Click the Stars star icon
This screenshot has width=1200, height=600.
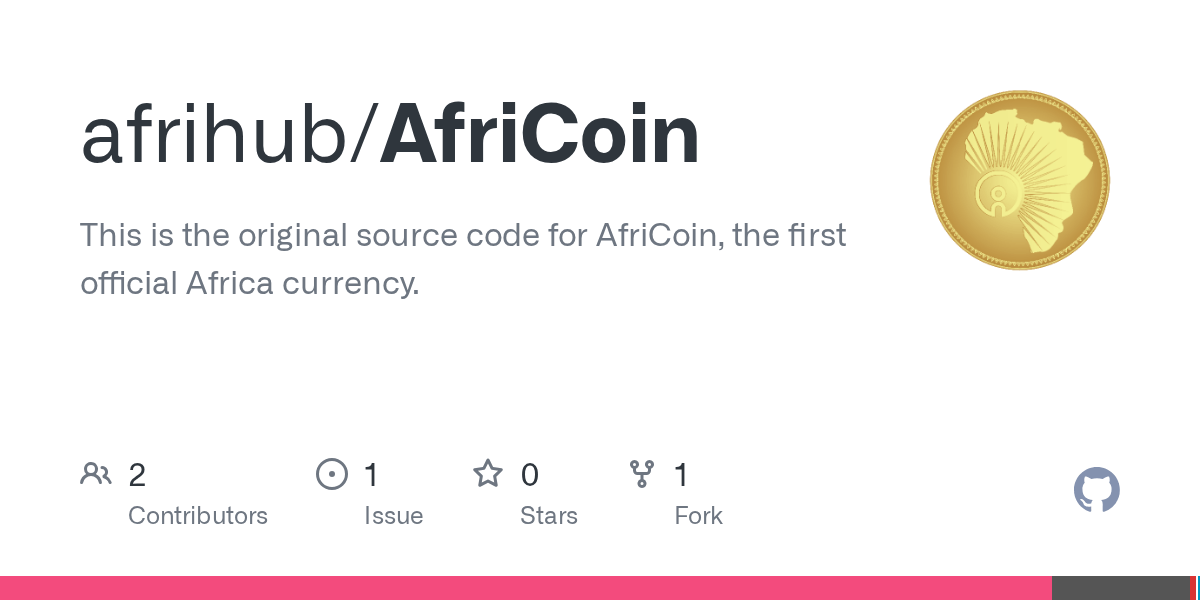[487, 474]
